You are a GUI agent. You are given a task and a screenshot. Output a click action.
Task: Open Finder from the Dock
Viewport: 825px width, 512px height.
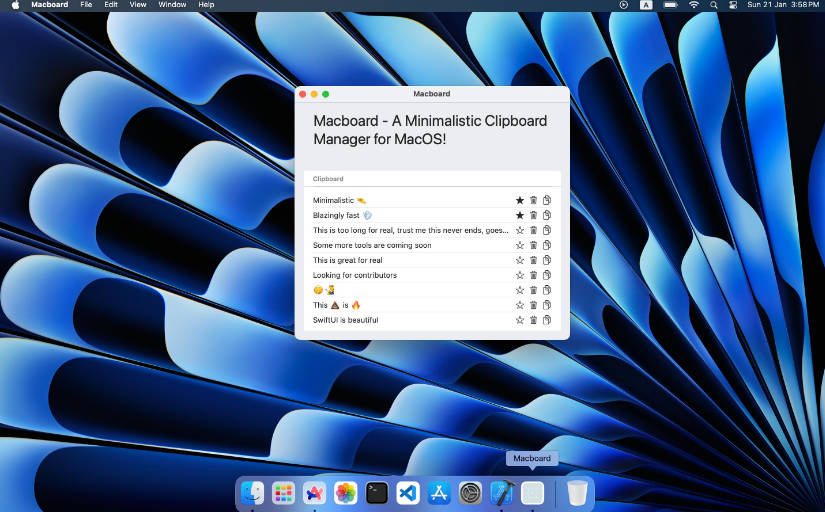(253, 493)
